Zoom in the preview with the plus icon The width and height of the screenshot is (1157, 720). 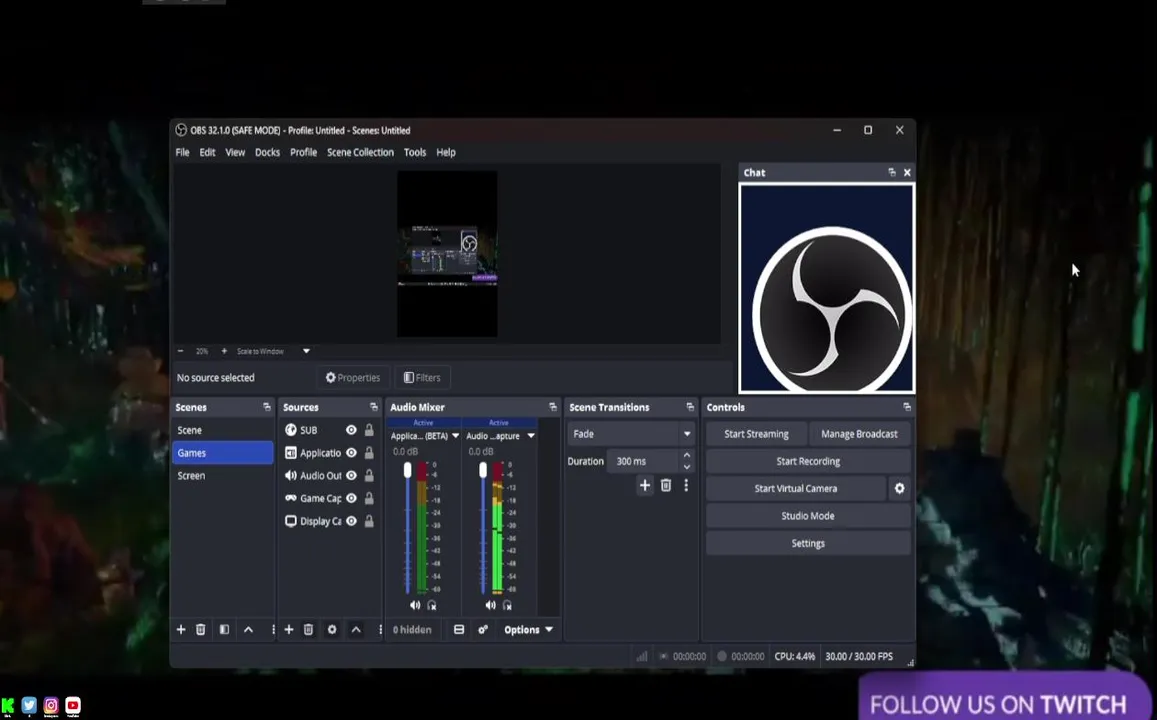coord(224,351)
